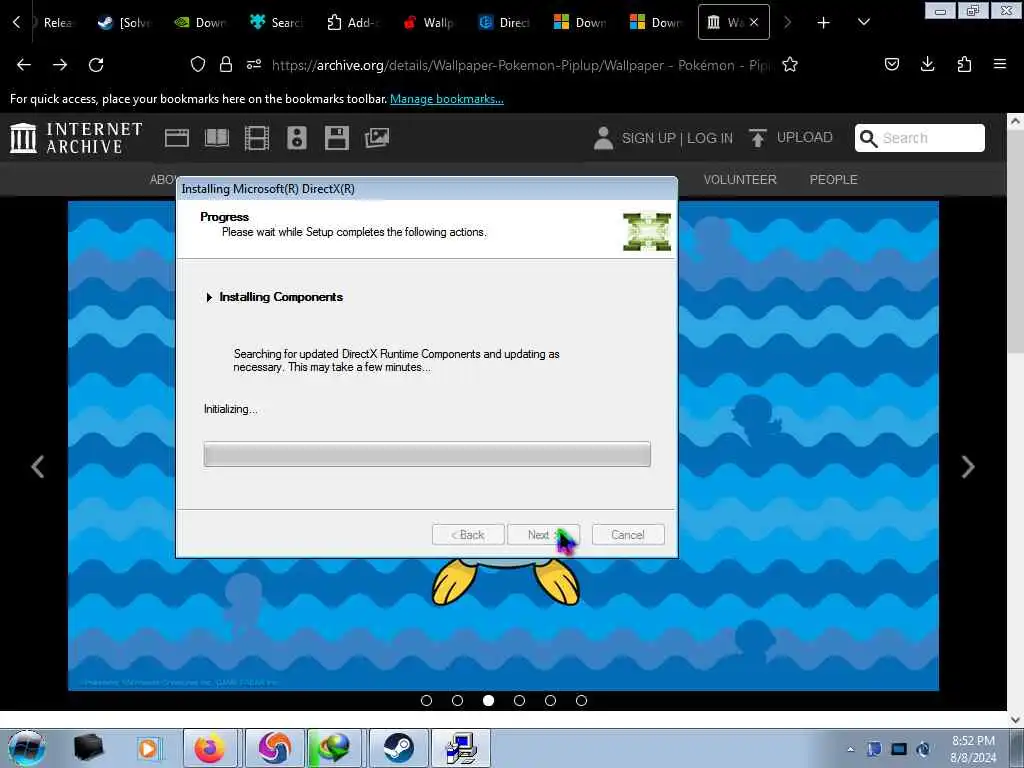
Task: Select the fourth carousel dot
Action: pos(519,700)
